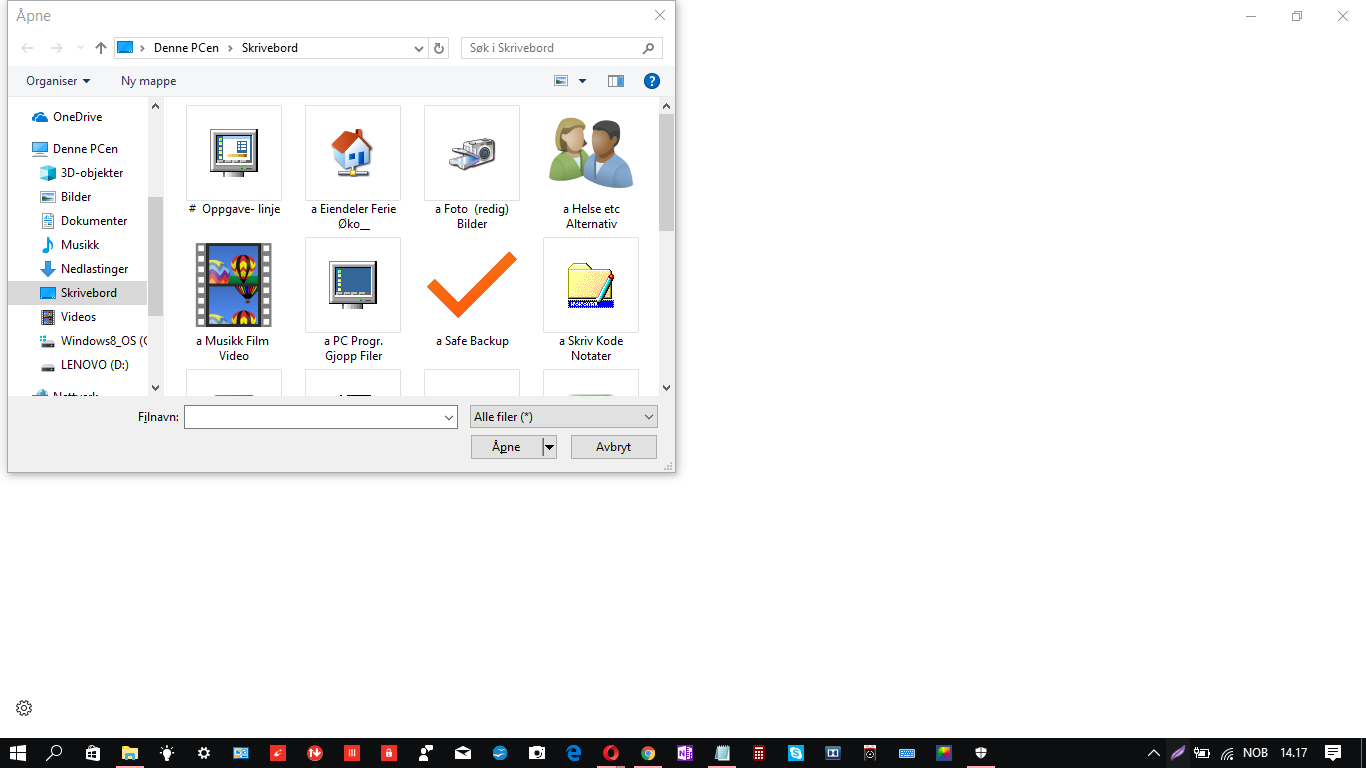Viewport: 1366px width, 768px height.
Task: Select Denne PCen in navigation pane
Action: [x=85, y=149]
